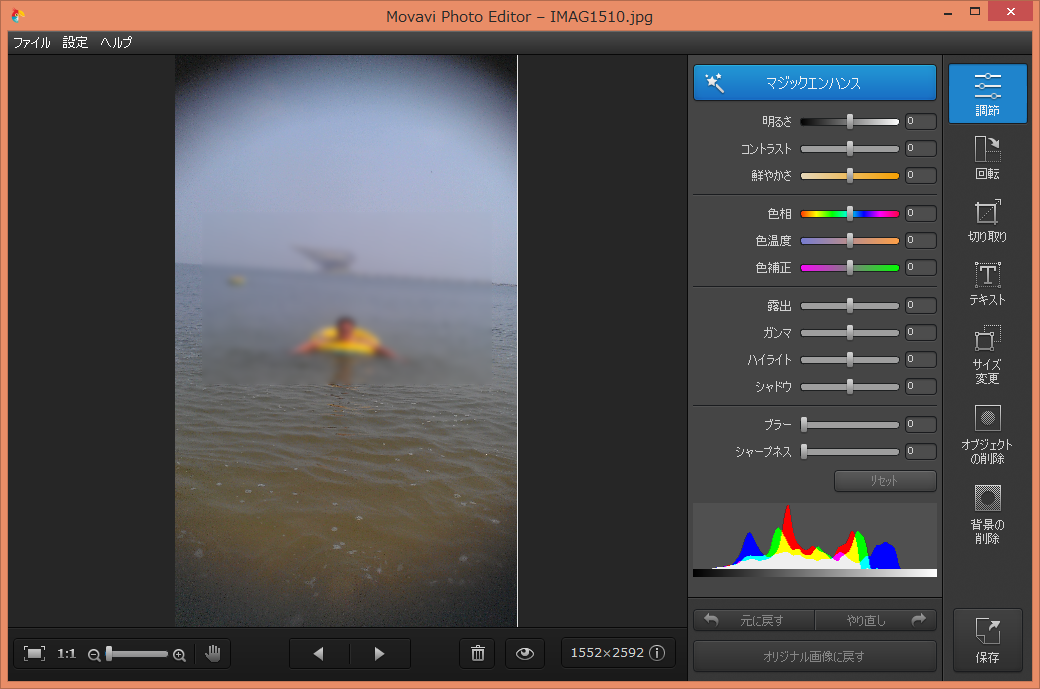Click the ガンマ slider handle
The image size is (1040, 689).
(x=850, y=333)
